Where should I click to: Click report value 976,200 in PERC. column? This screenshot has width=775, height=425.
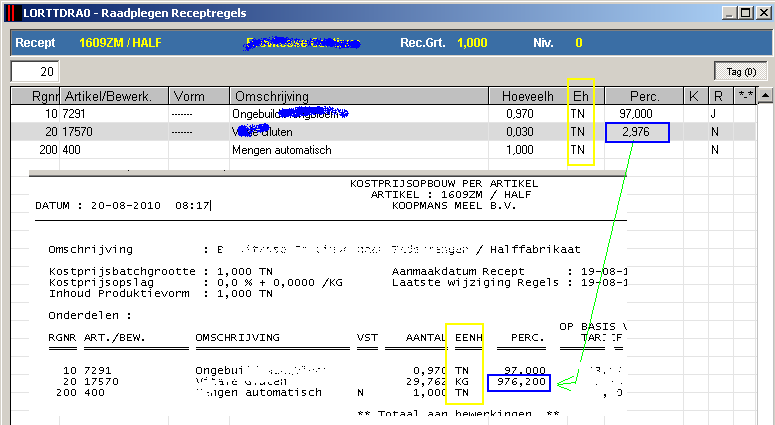521,382
